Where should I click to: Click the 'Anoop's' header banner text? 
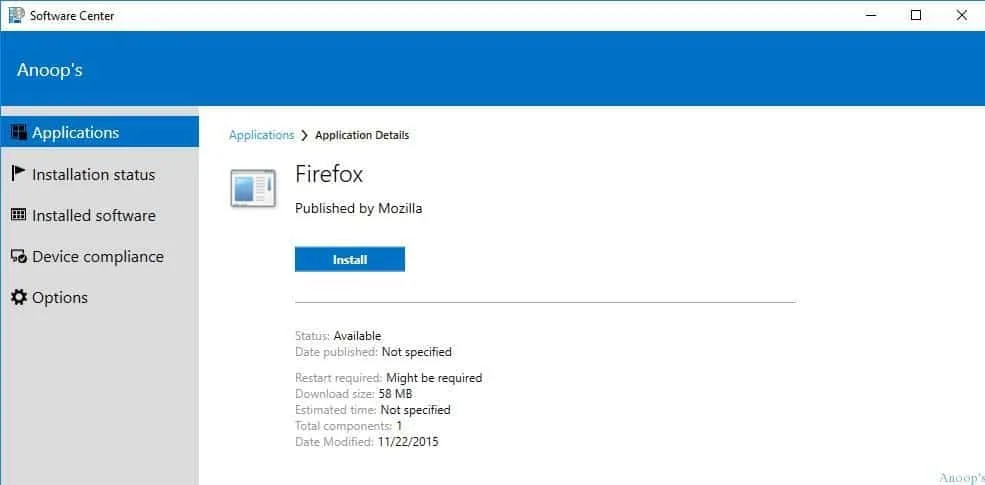[x=49, y=70]
